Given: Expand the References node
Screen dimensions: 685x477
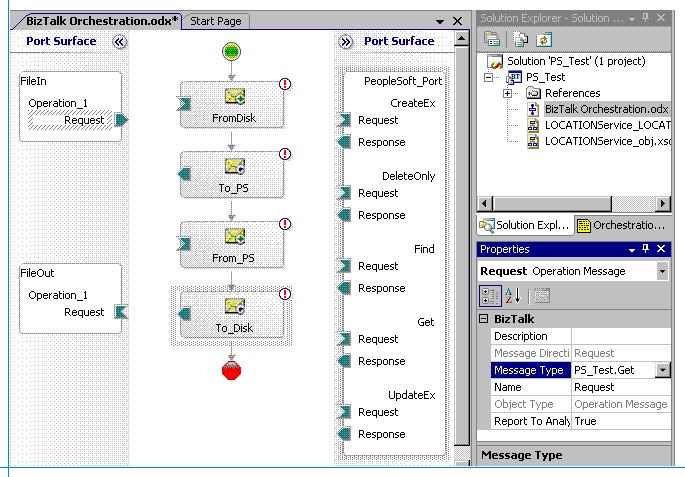Looking at the screenshot, I should click(507, 93).
